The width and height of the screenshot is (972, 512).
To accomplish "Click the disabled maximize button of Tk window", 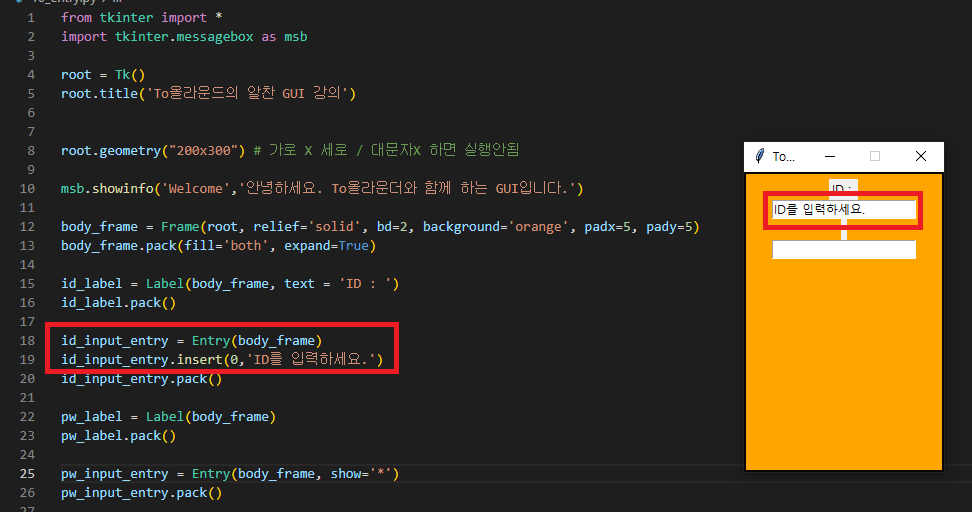I will tap(875, 156).
